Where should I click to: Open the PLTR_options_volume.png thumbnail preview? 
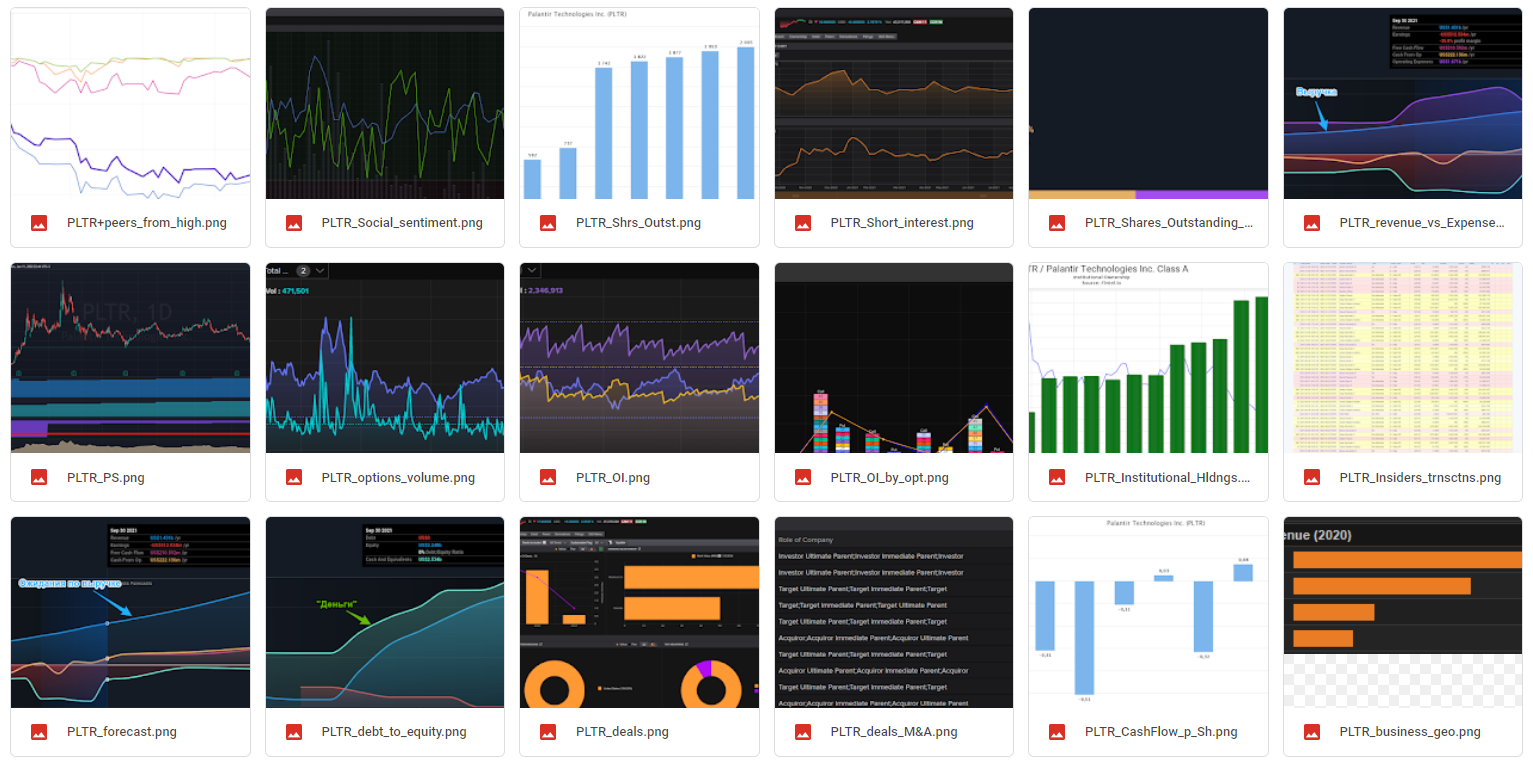pos(385,358)
